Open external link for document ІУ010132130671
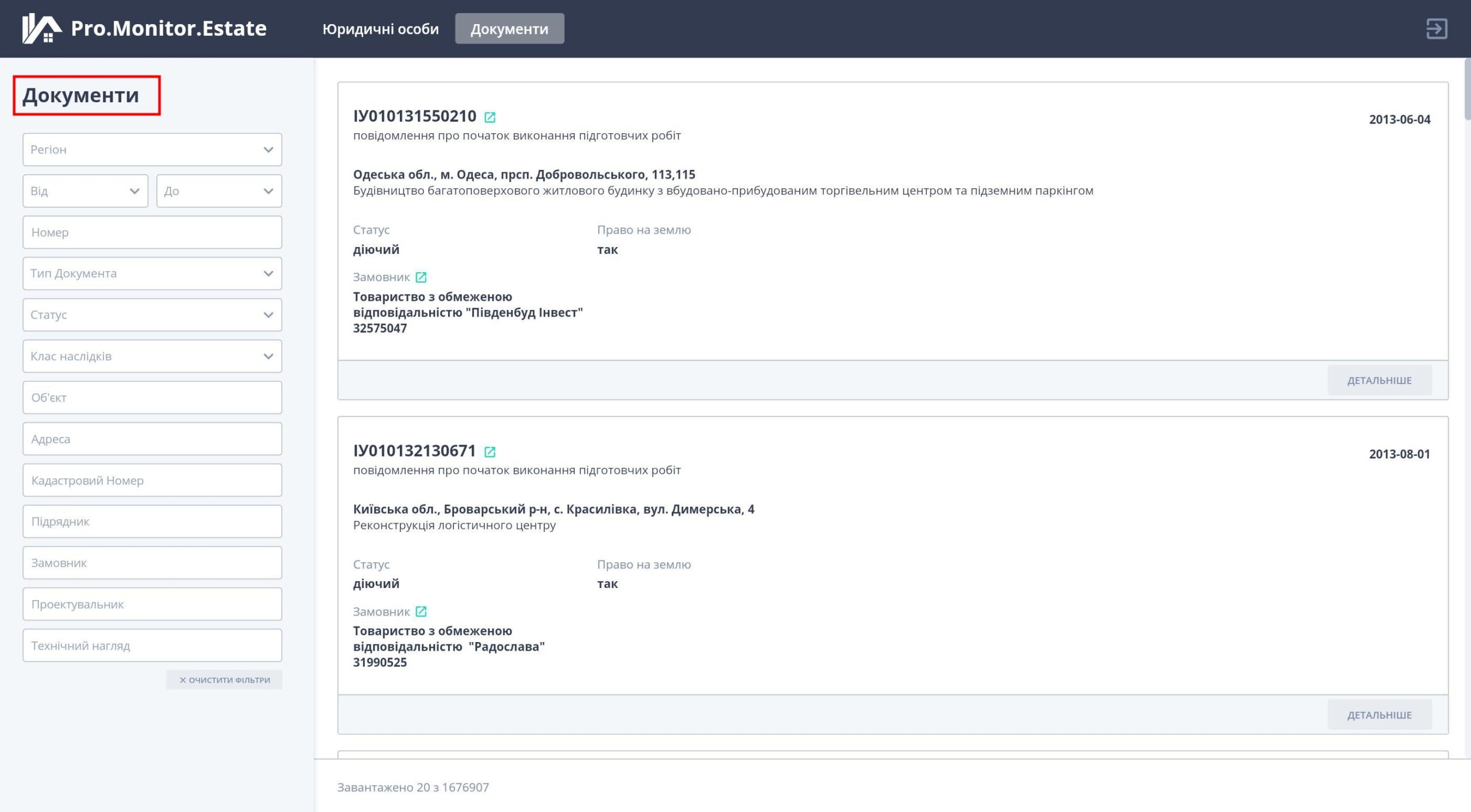This screenshot has width=1471, height=812. (x=490, y=451)
